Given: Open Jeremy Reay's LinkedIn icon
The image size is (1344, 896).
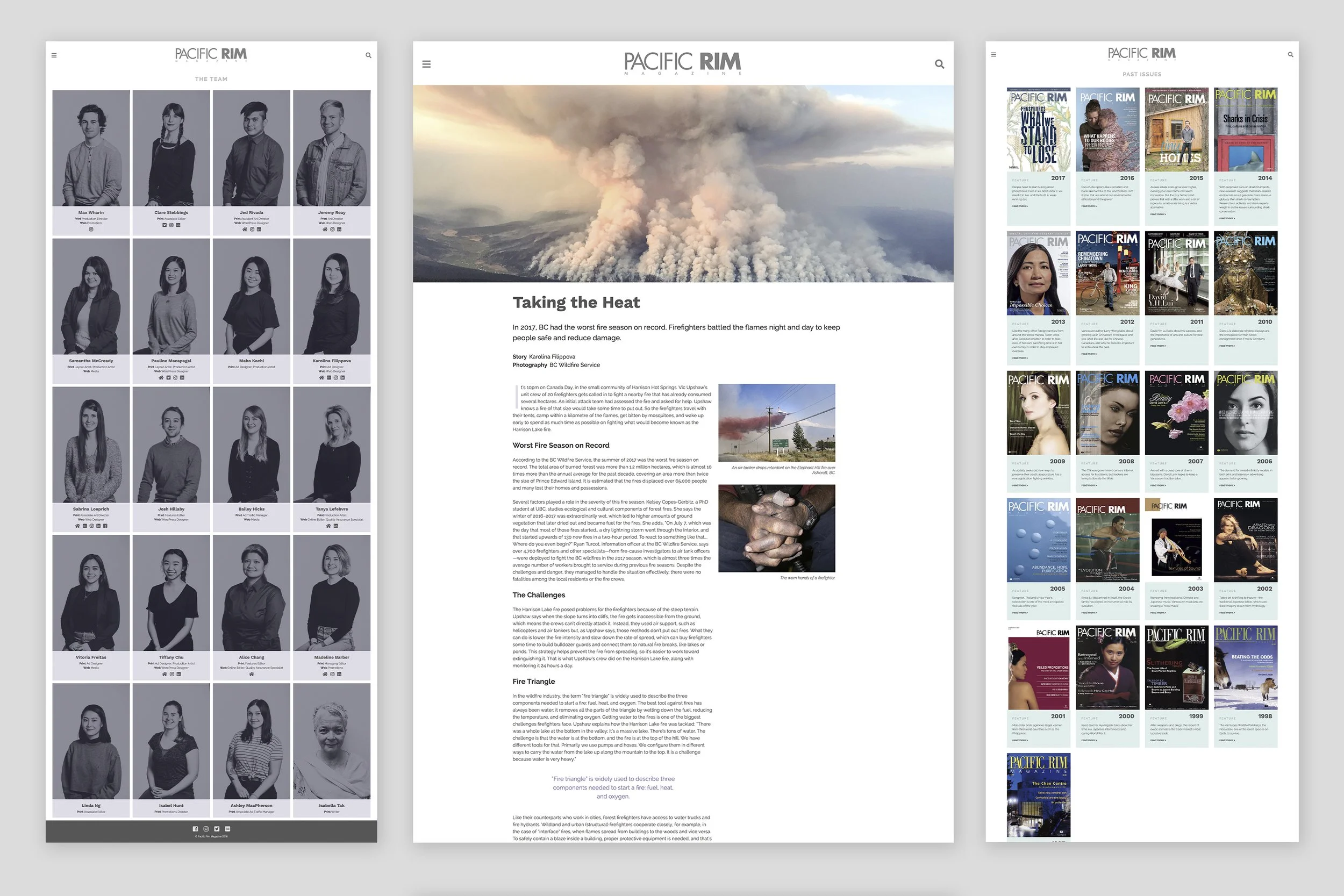Looking at the screenshot, I should tap(339, 229).
